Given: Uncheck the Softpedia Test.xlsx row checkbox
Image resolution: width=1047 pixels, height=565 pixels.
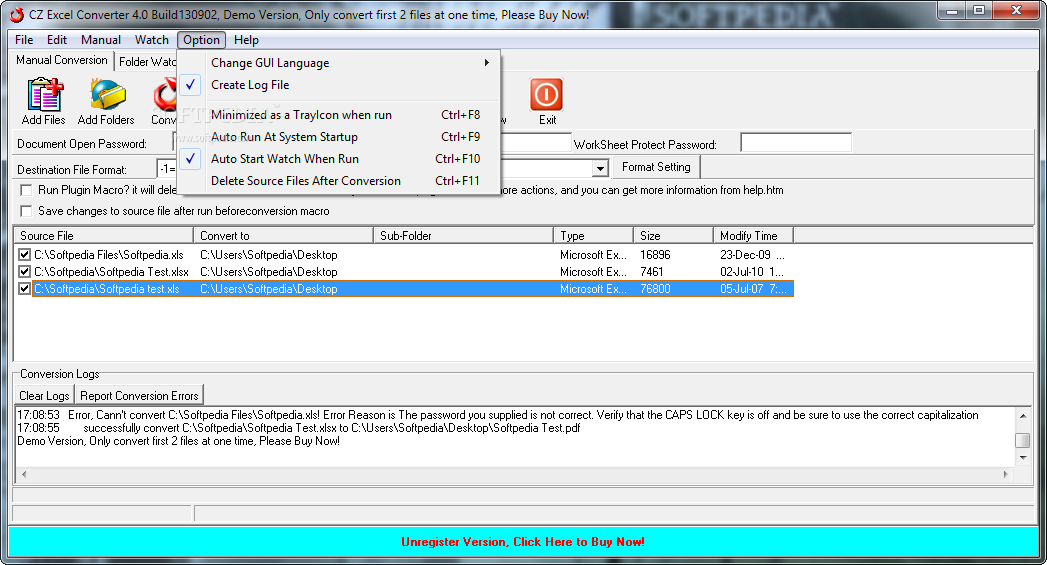Looking at the screenshot, I should pos(25,272).
